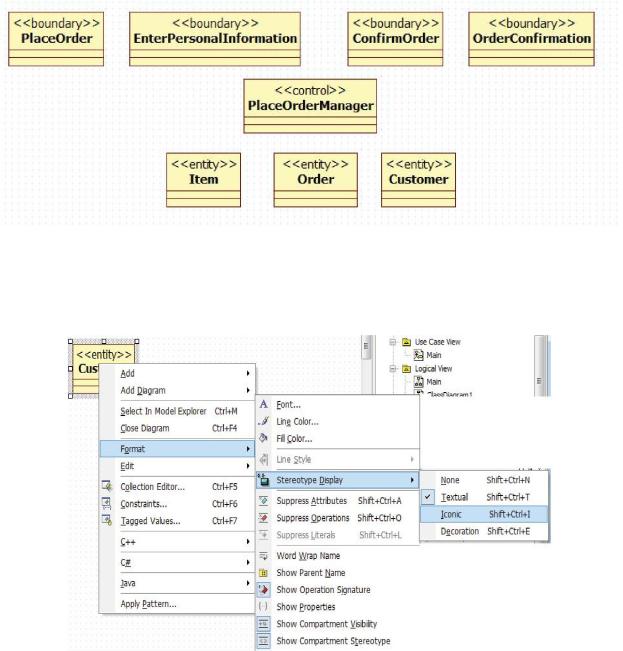Open Constraints dialog entry

tap(177, 504)
